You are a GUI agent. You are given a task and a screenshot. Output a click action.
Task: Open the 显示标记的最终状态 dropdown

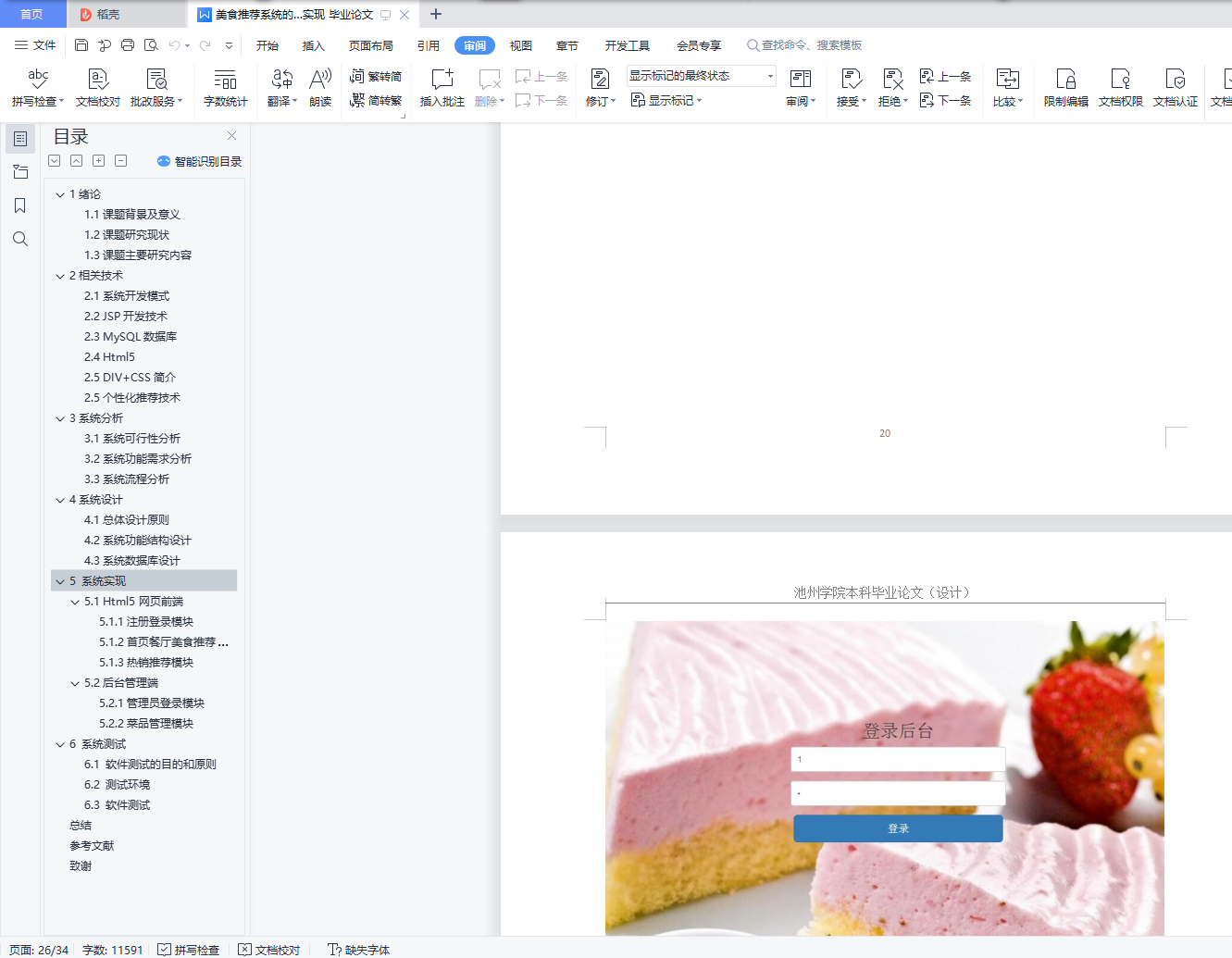[x=701, y=76]
